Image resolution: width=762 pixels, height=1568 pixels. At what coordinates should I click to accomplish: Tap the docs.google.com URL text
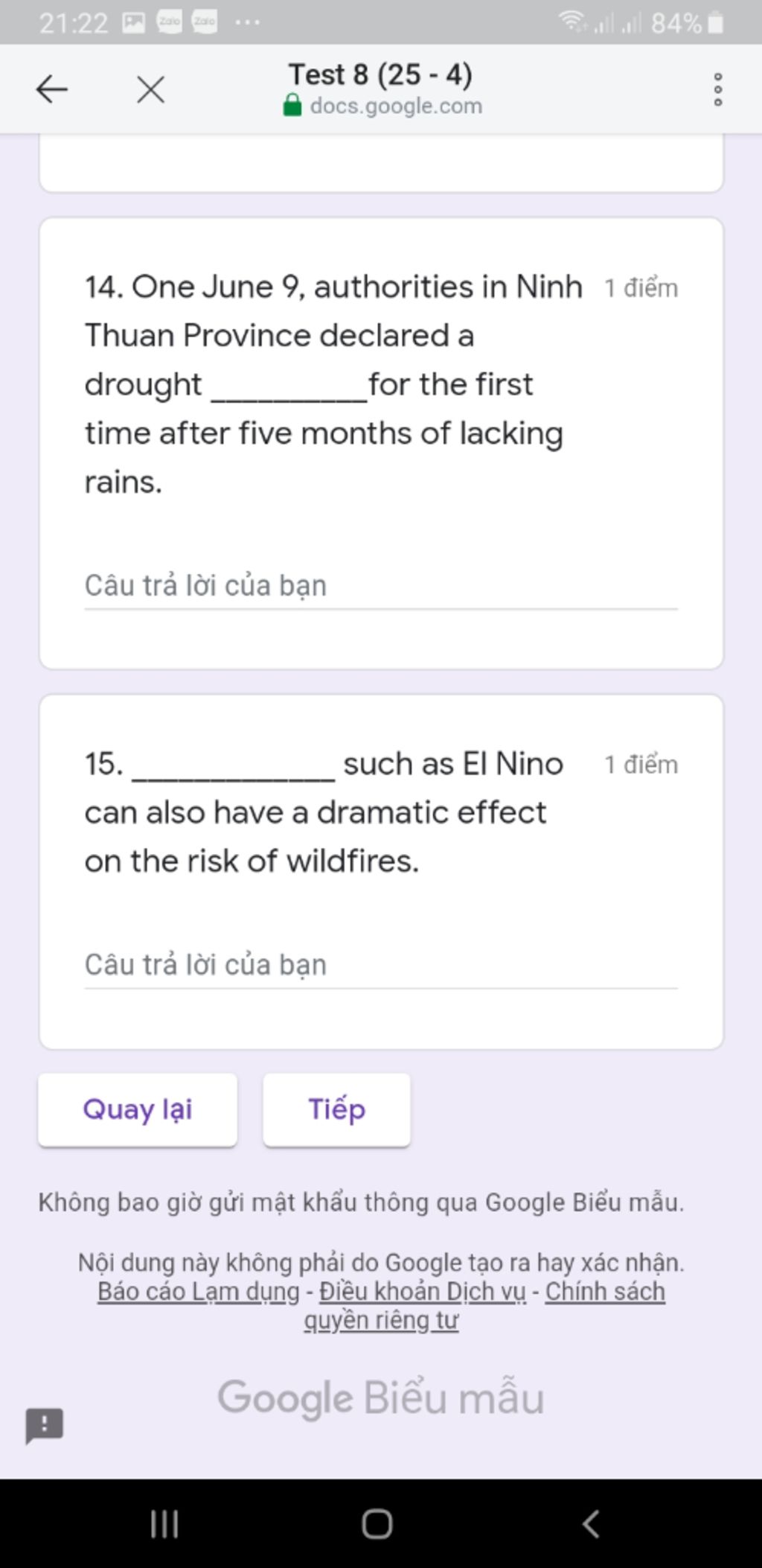[396, 106]
